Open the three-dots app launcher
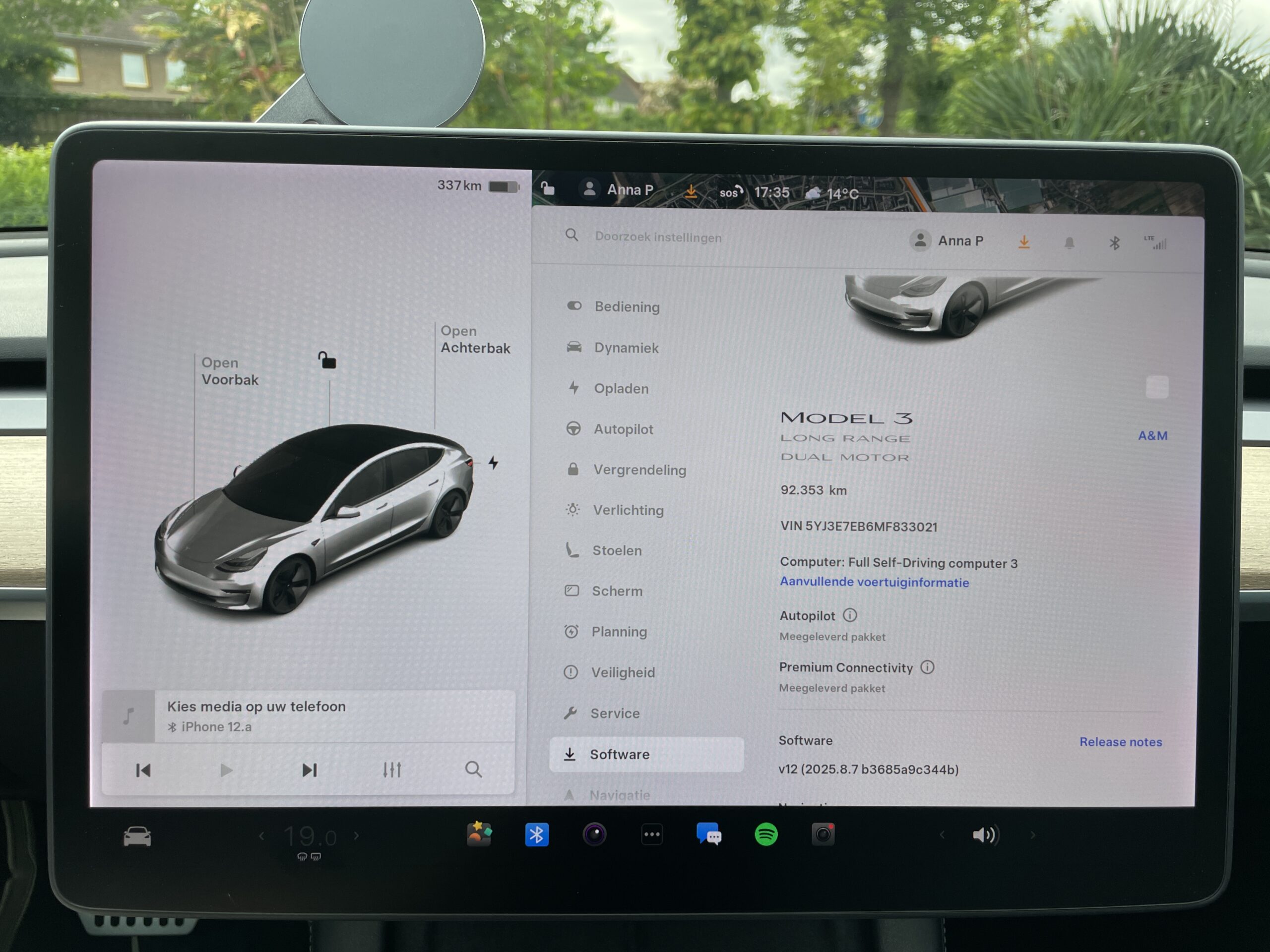This screenshot has height=952, width=1270. click(652, 834)
